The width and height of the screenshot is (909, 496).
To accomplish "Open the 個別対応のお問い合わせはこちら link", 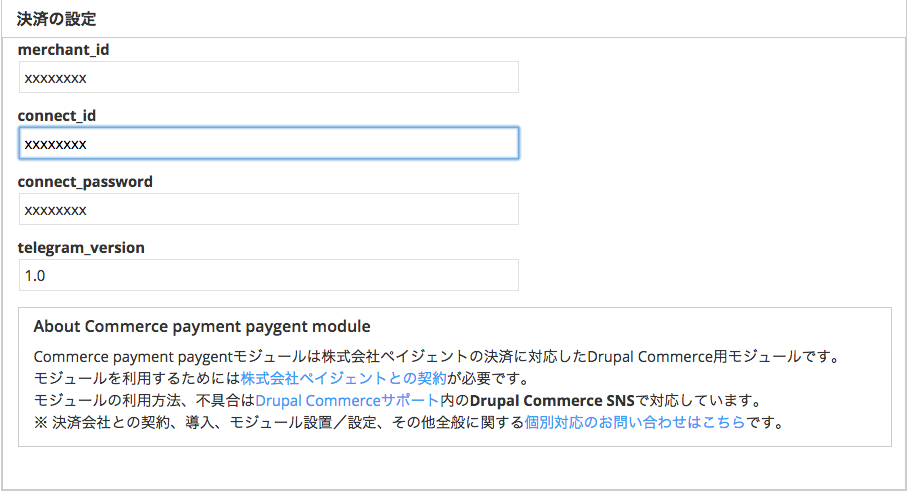I will point(634,422).
